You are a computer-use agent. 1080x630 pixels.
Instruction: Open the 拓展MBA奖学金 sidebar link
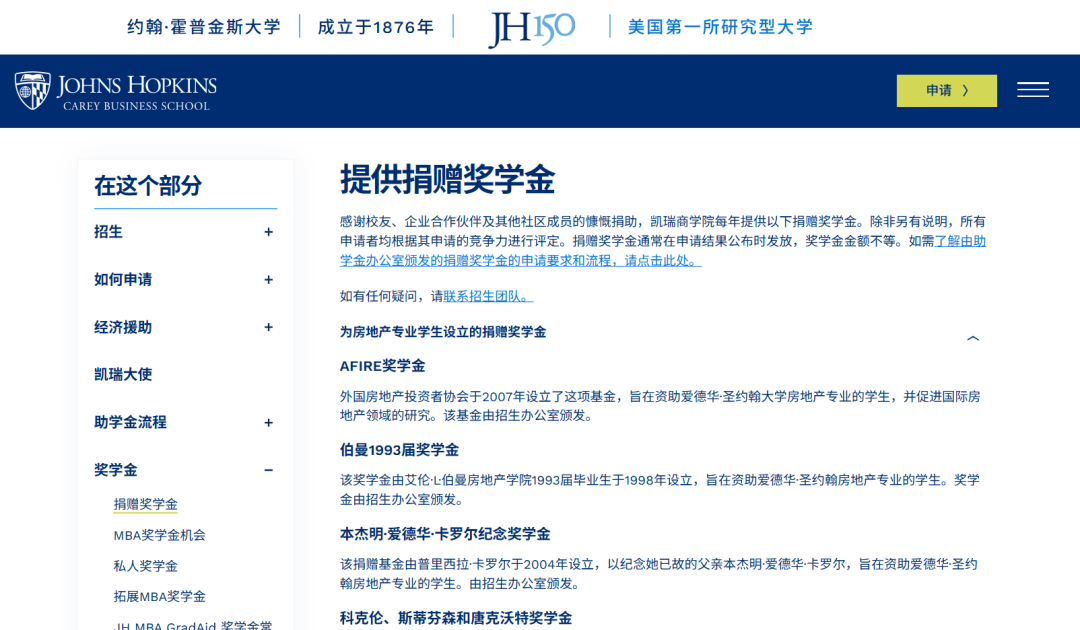coord(159,596)
